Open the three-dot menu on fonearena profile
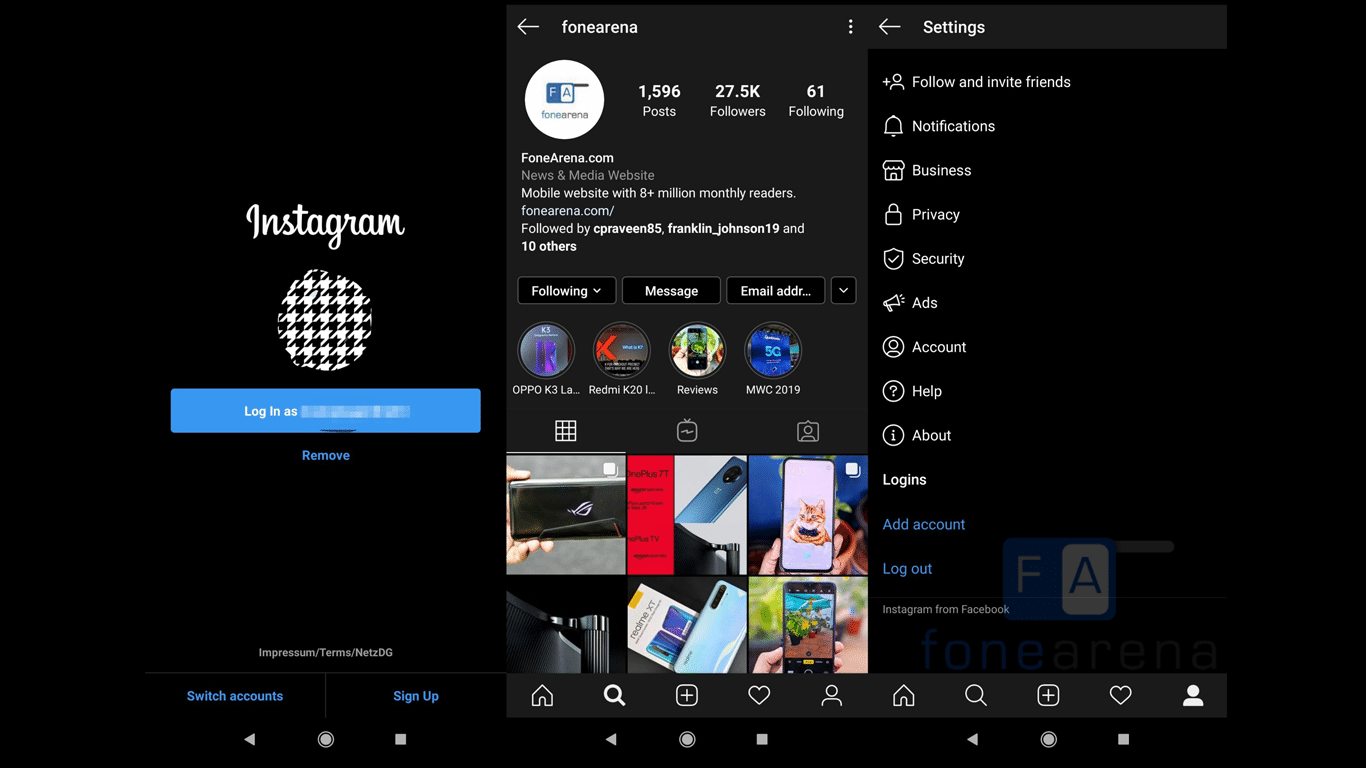This screenshot has width=1366, height=768. 850,27
